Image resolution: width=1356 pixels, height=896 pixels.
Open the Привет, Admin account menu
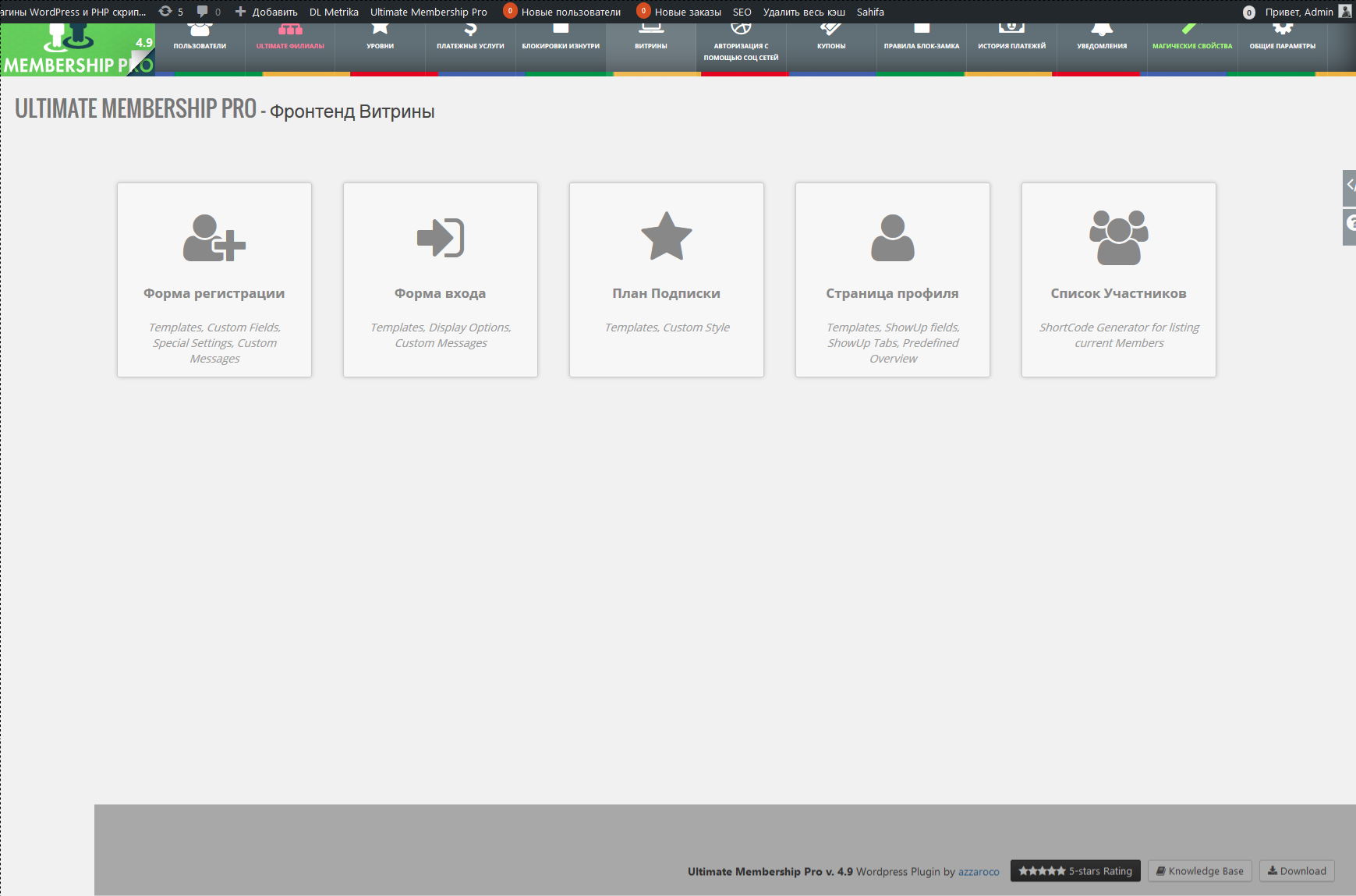[x=1298, y=12]
